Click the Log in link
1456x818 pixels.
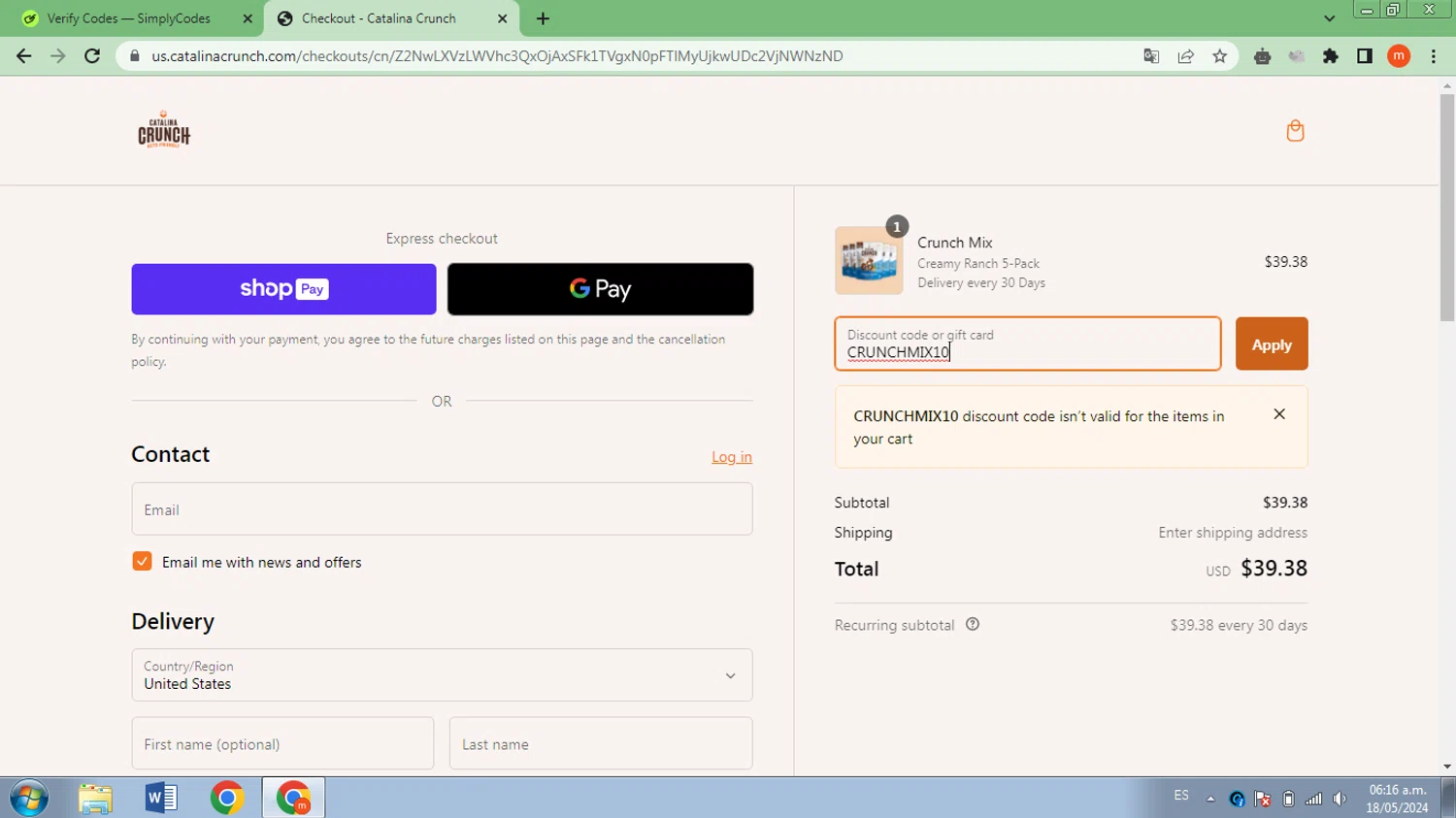(x=732, y=457)
